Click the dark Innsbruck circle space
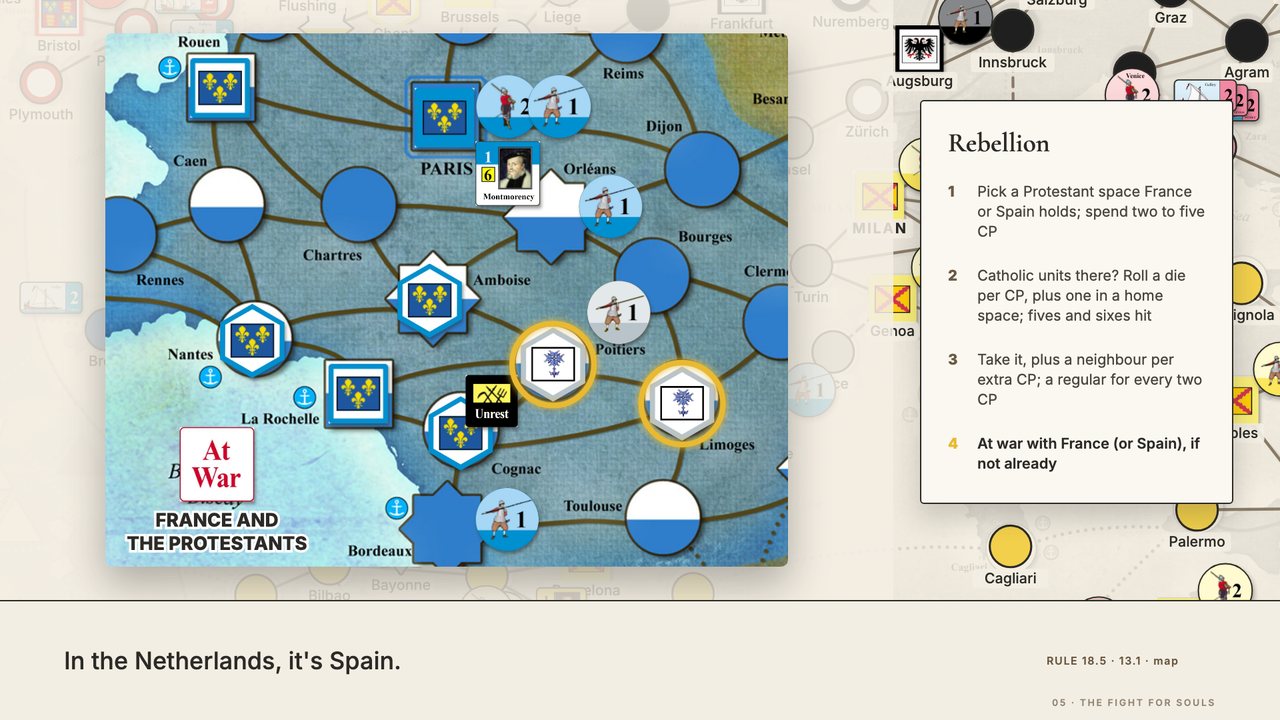1280x720 pixels. [x=1012, y=31]
